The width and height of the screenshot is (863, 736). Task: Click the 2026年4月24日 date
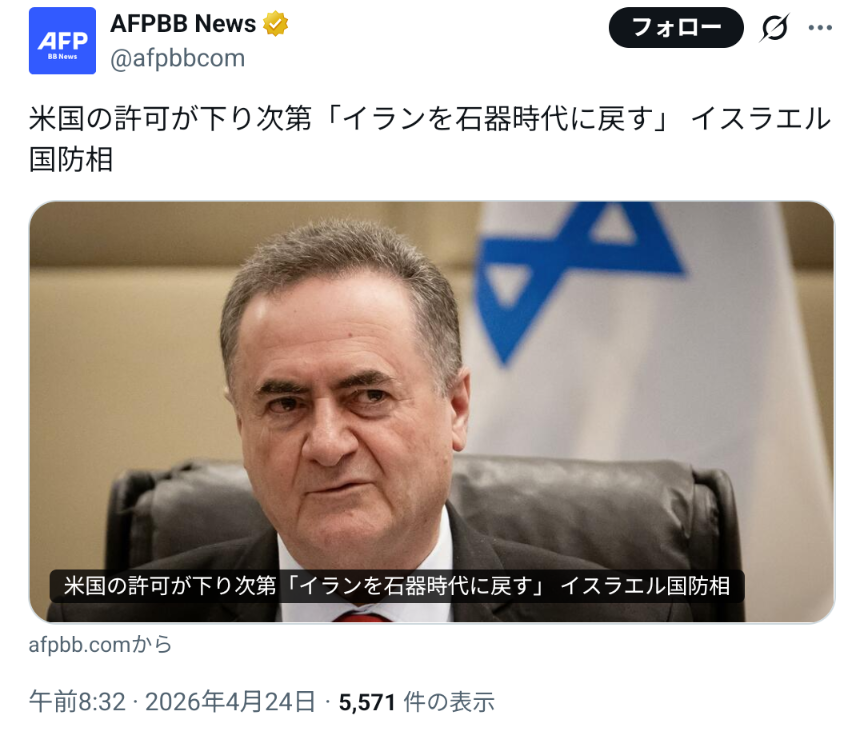pyautogui.click(x=230, y=702)
